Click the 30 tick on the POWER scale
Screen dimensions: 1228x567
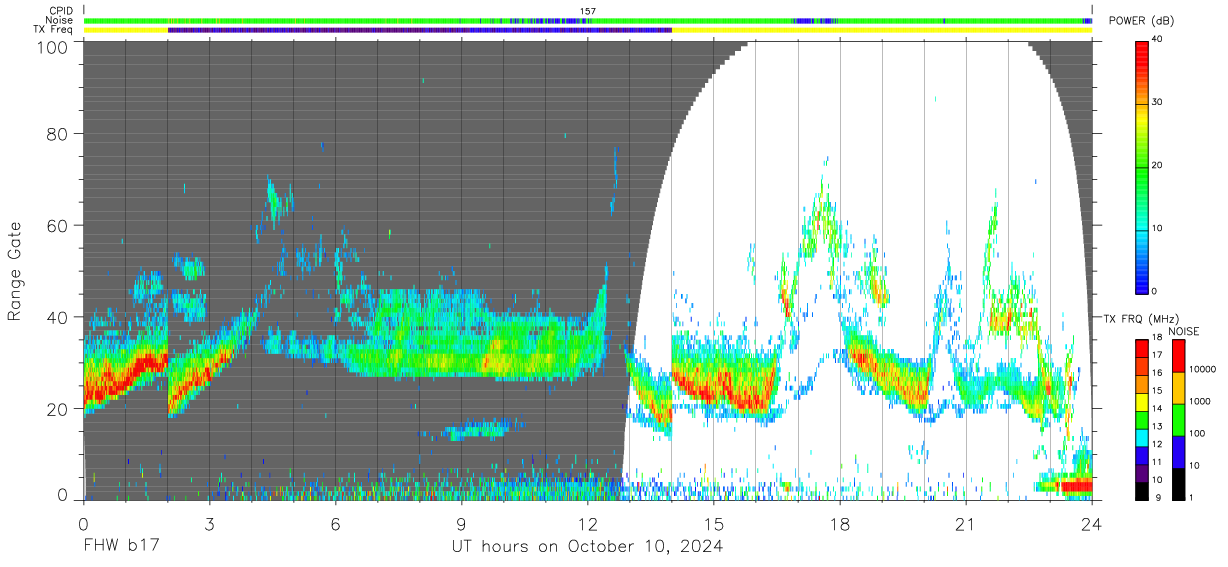coord(1158,103)
